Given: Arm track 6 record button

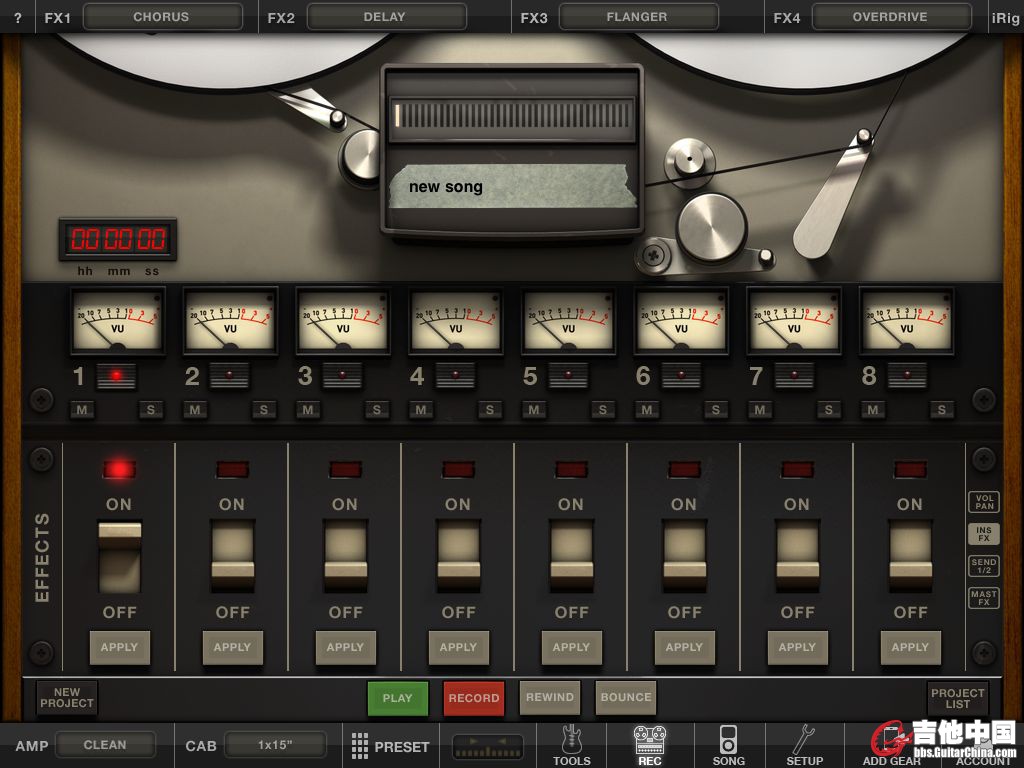Looking at the screenshot, I should (x=681, y=376).
